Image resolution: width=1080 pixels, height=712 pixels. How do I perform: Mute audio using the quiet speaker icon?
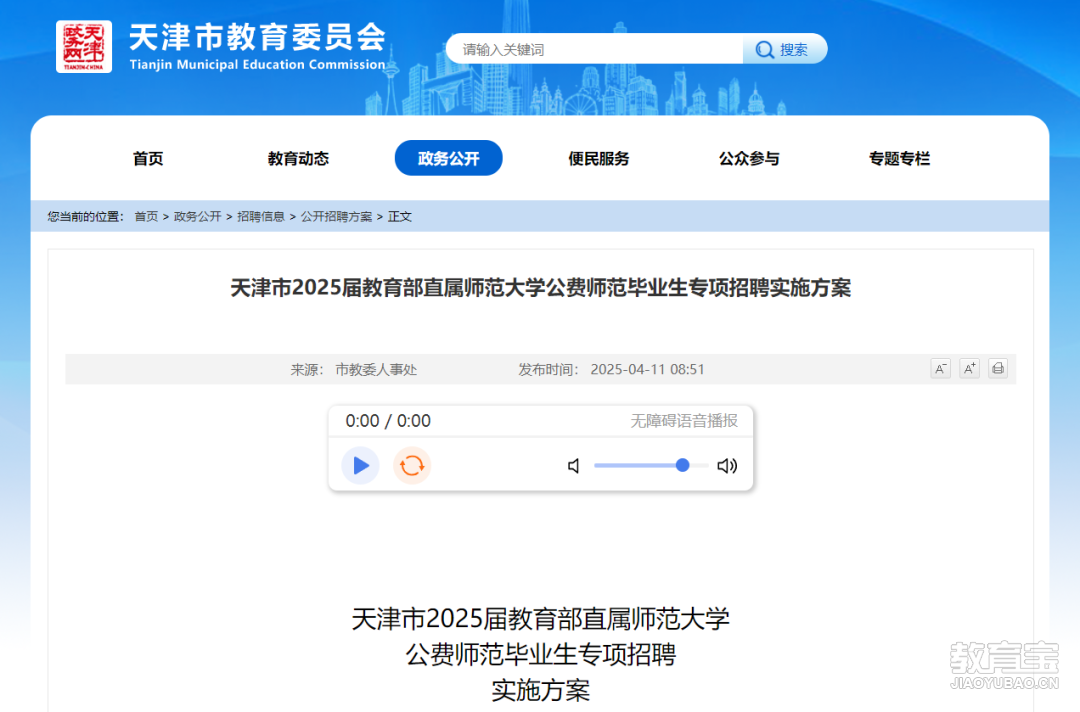click(x=574, y=466)
